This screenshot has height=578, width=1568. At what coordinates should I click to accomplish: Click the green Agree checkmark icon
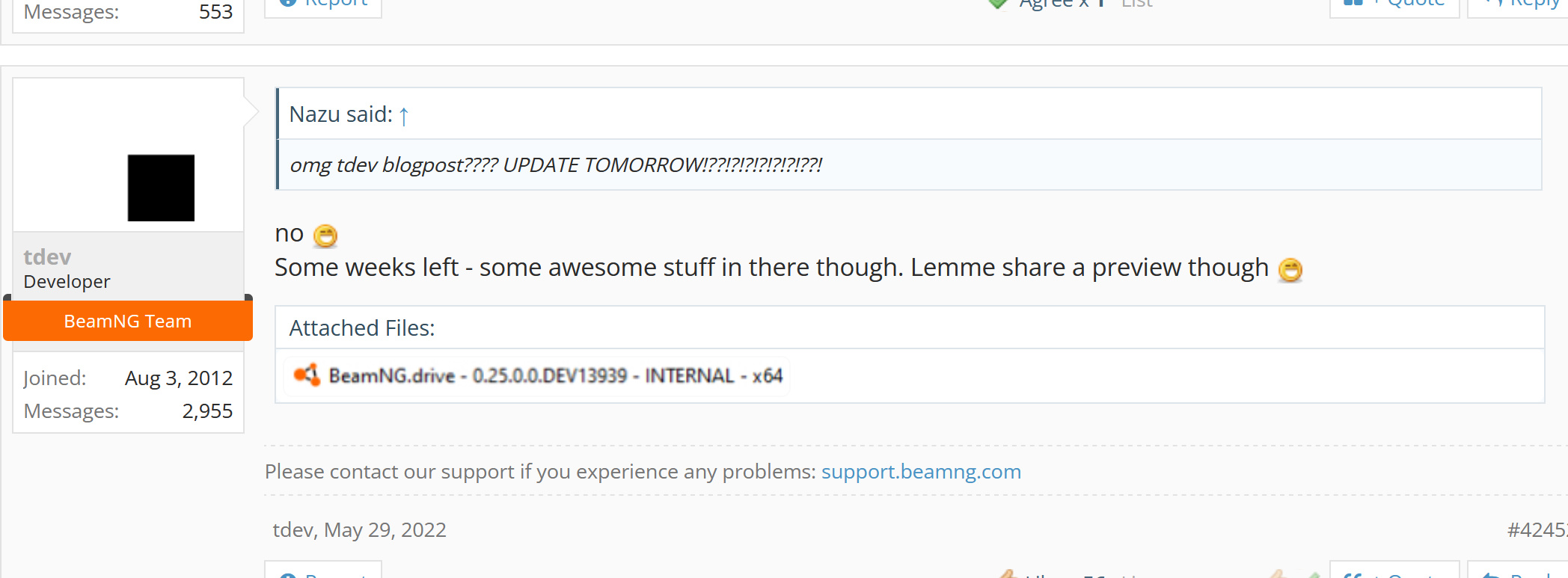click(998, 4)
